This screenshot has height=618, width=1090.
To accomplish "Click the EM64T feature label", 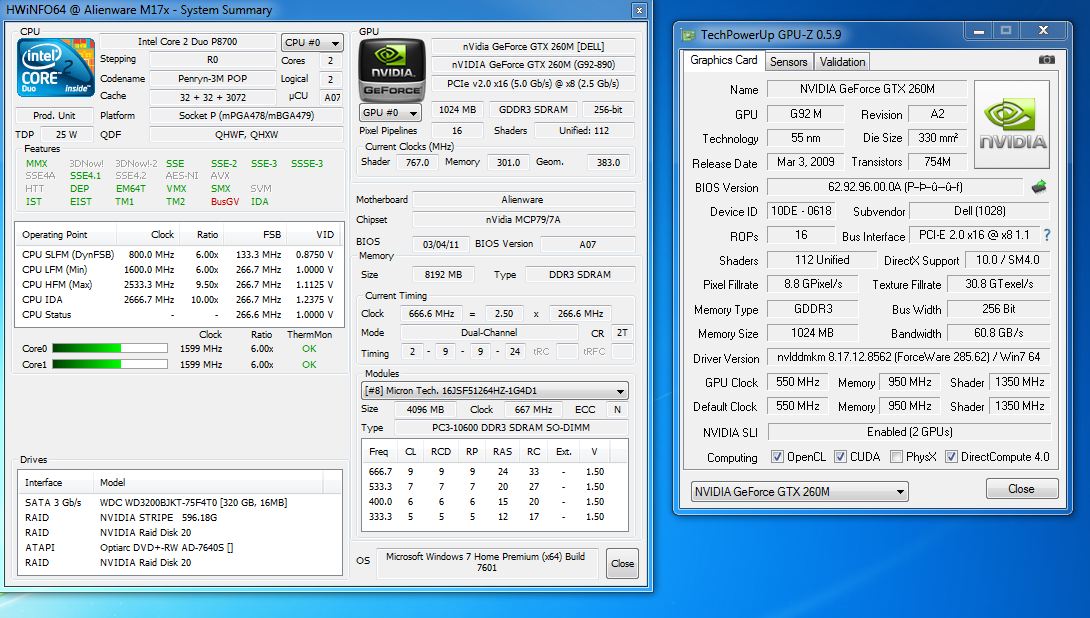I will [x=131, y=188].
